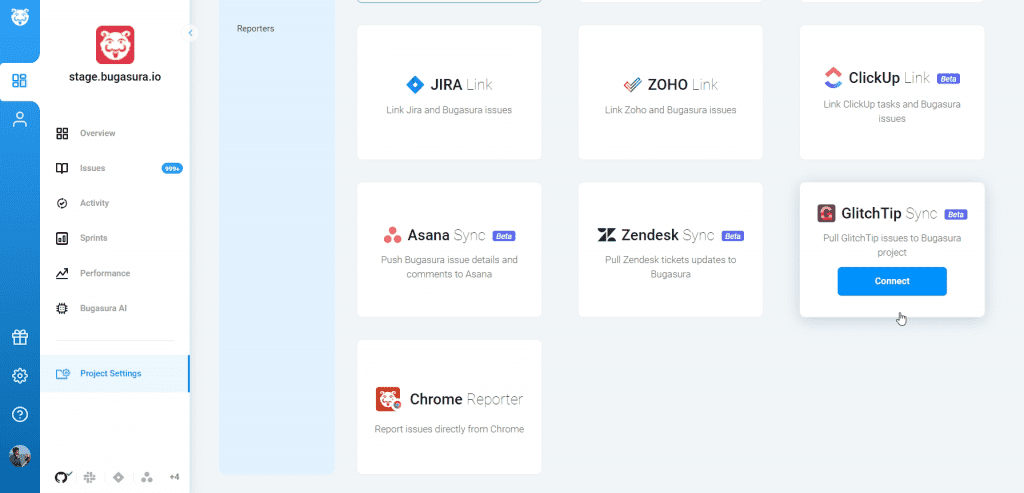Select Project Settings in the sidebar
This screenshot has height=493, width=1024.
point(115,374)
